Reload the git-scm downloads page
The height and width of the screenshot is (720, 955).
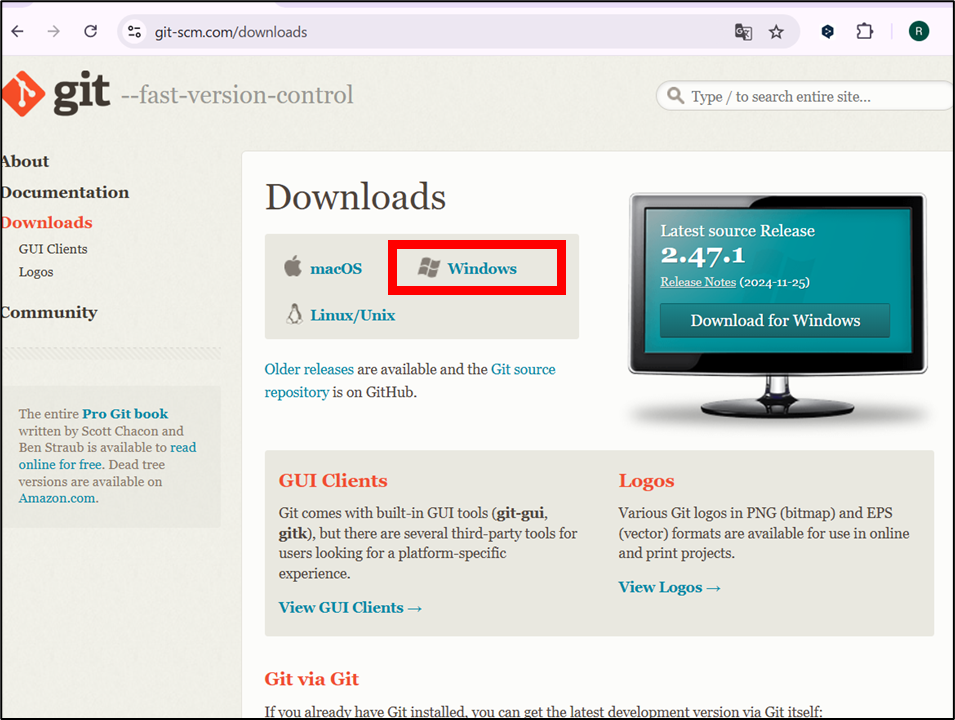(x=91, y=31)
